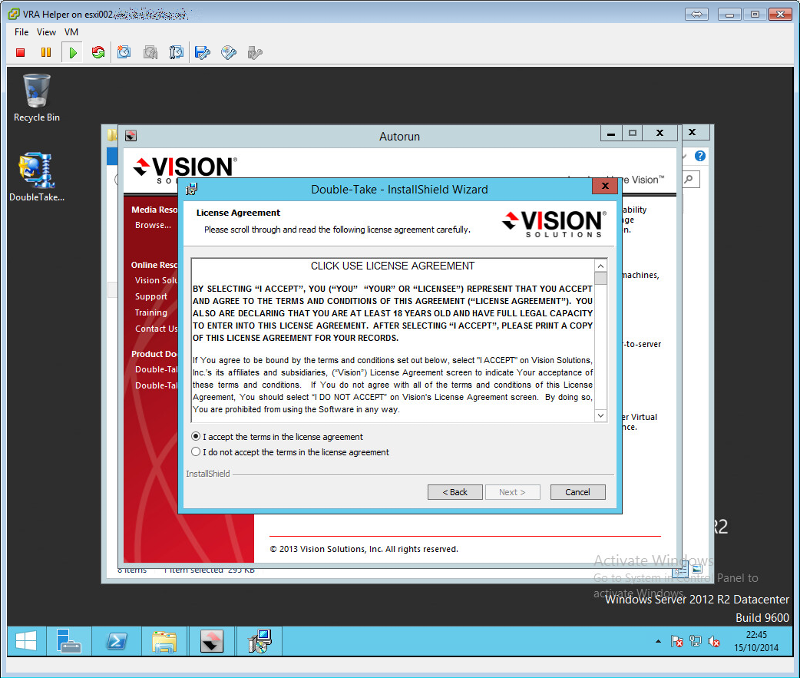Viewport: 800px width, 678px height.
Task: Open the Snapshot Manager toolbar icon
Action: pyautogui.click(x=176, y=53)
